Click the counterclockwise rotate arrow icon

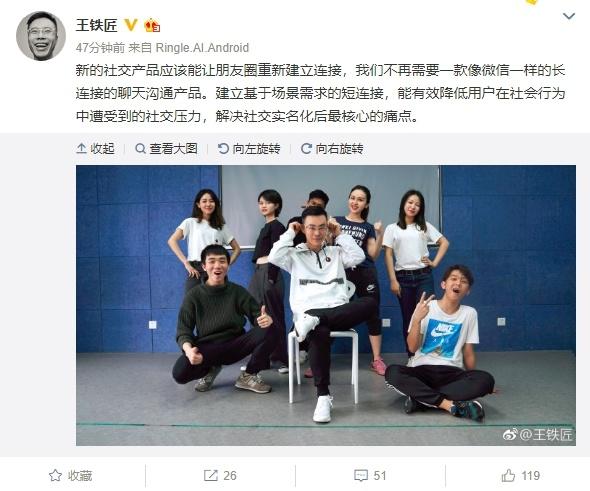point(223,149)
